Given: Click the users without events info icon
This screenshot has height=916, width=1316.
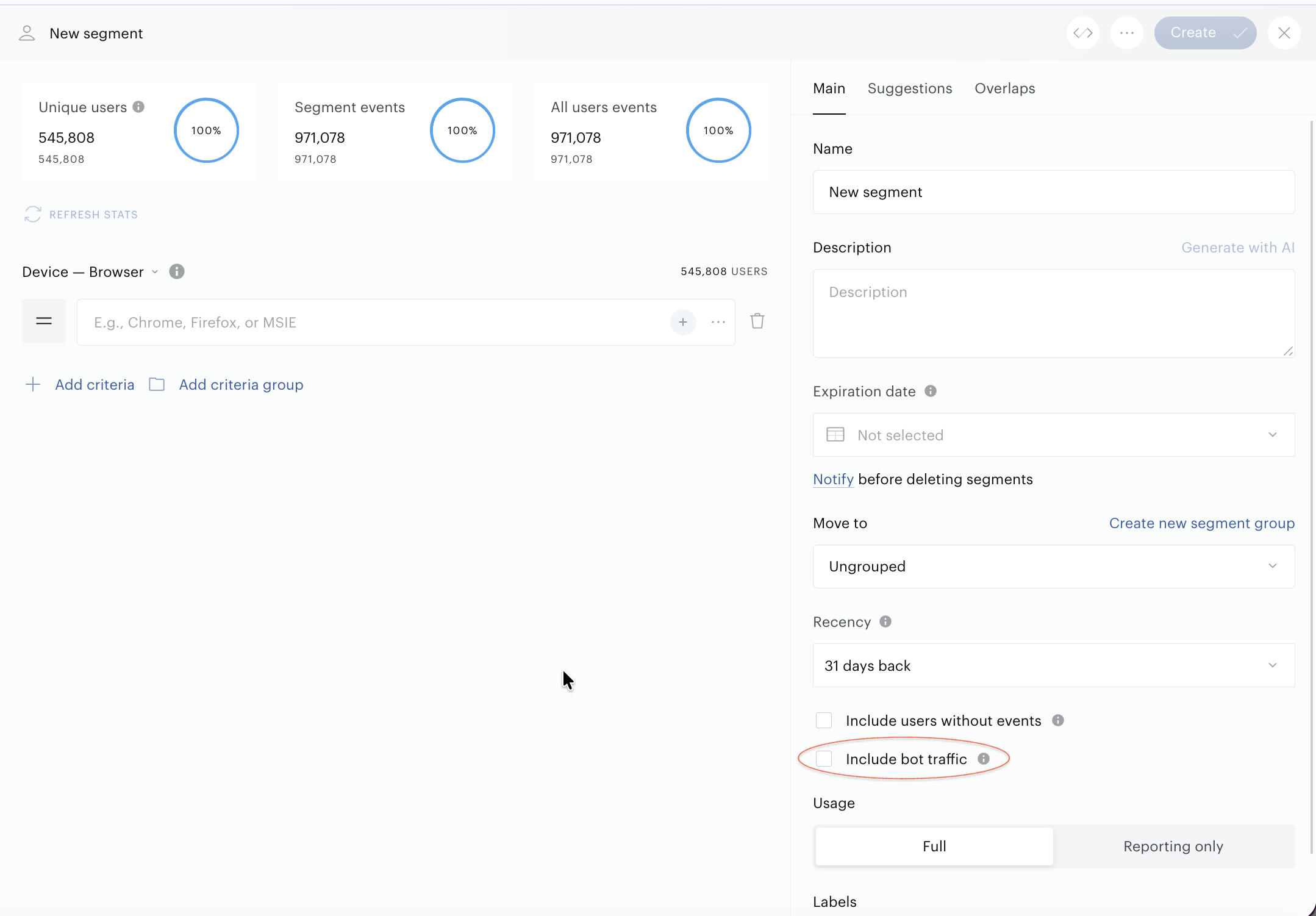Looking at the screenshot, I should pyautogui.click(x=1058, y=720).
